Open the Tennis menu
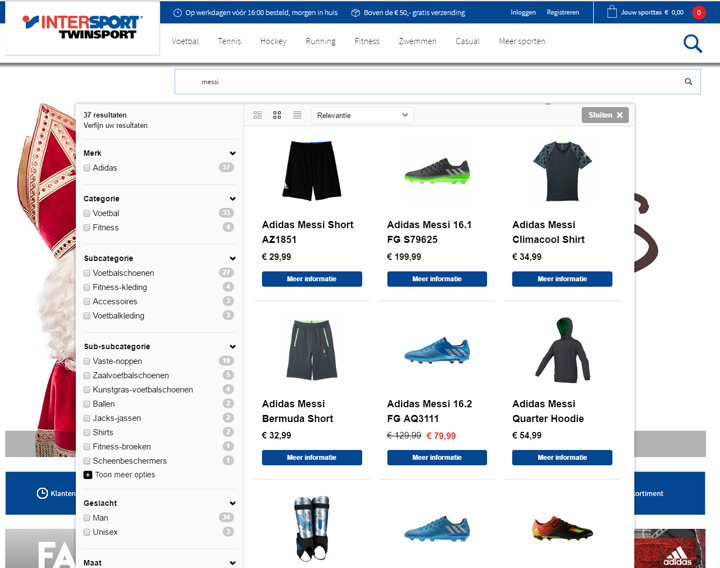 pos(229,41)
